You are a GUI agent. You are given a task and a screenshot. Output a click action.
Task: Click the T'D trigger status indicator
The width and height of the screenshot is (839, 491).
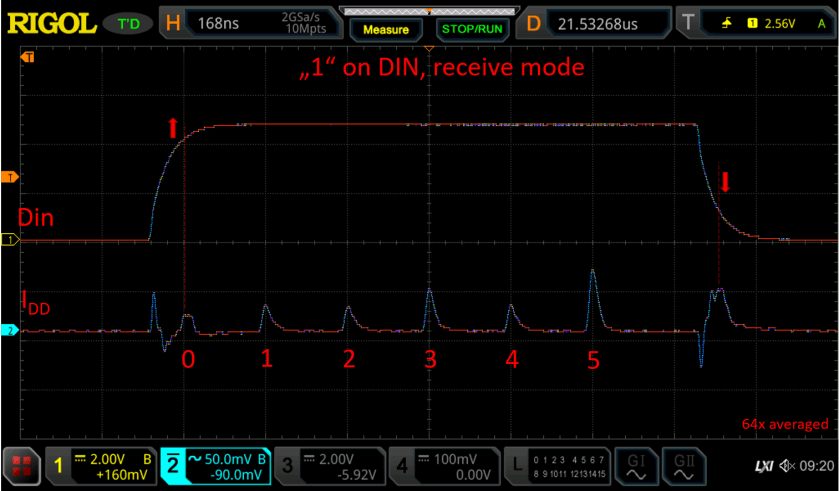click(129, 22)
